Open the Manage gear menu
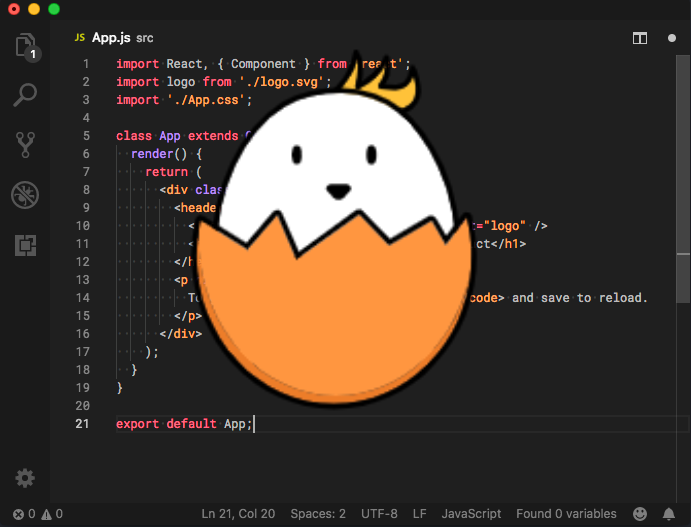691x527 pixels. (25, 478)
